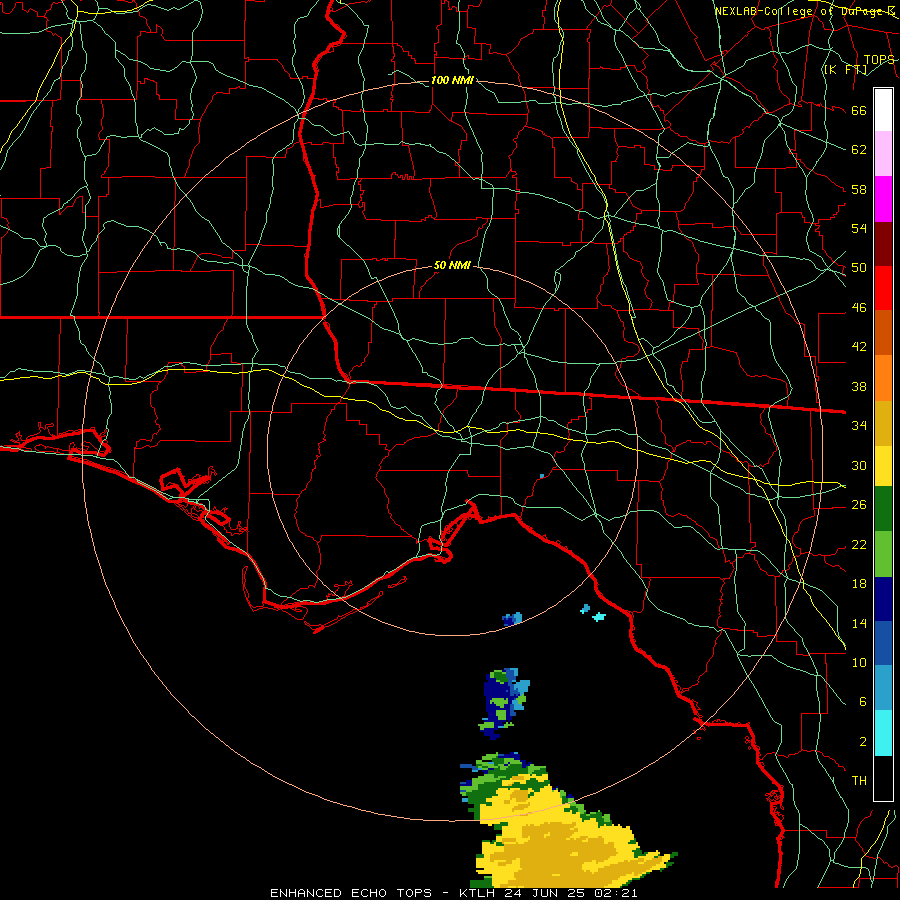Image resolution: width=900 pixels, height=900 pixels.
Task: Click the blue-green echo cell above the large storm
Action: pyautogui.click(x=504, y=703)
